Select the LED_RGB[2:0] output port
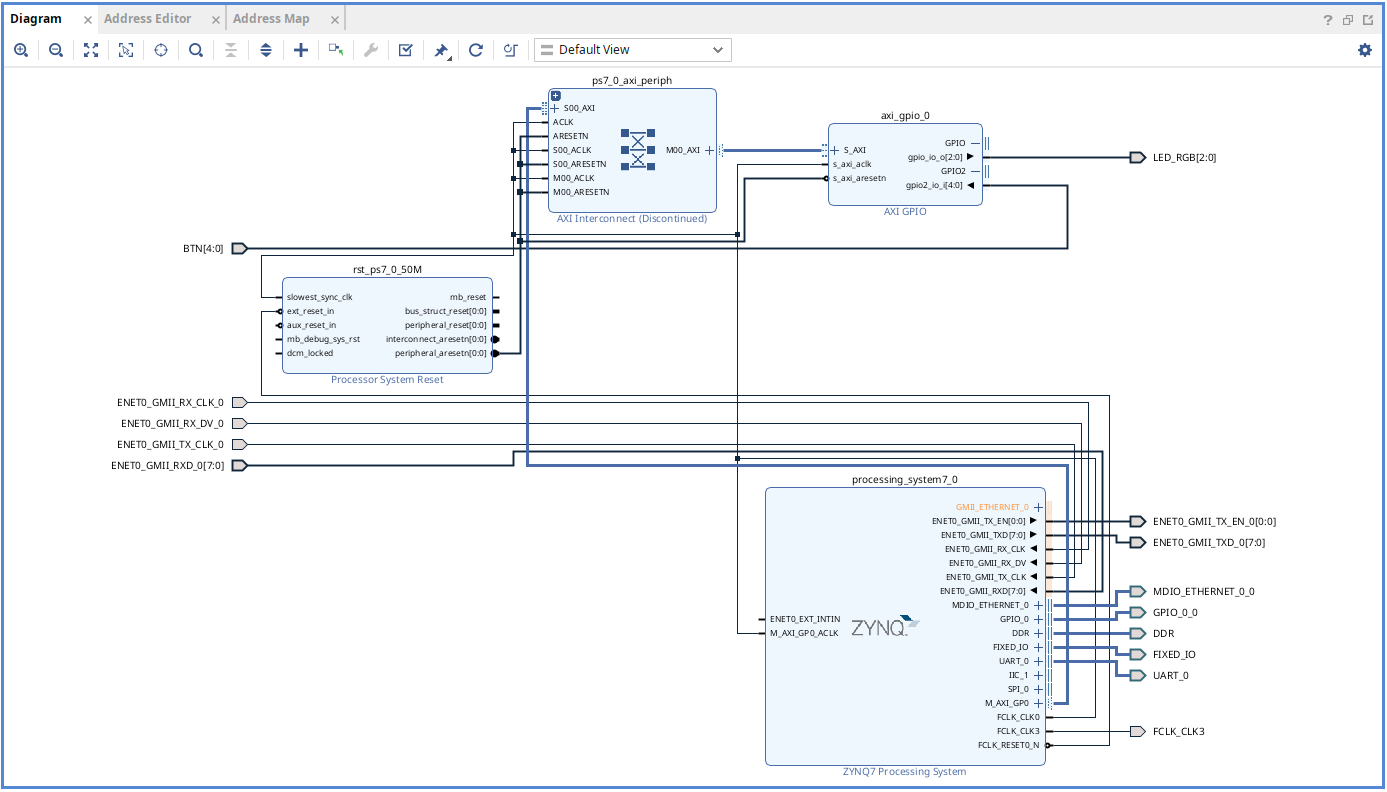 tap(1137, 157)
